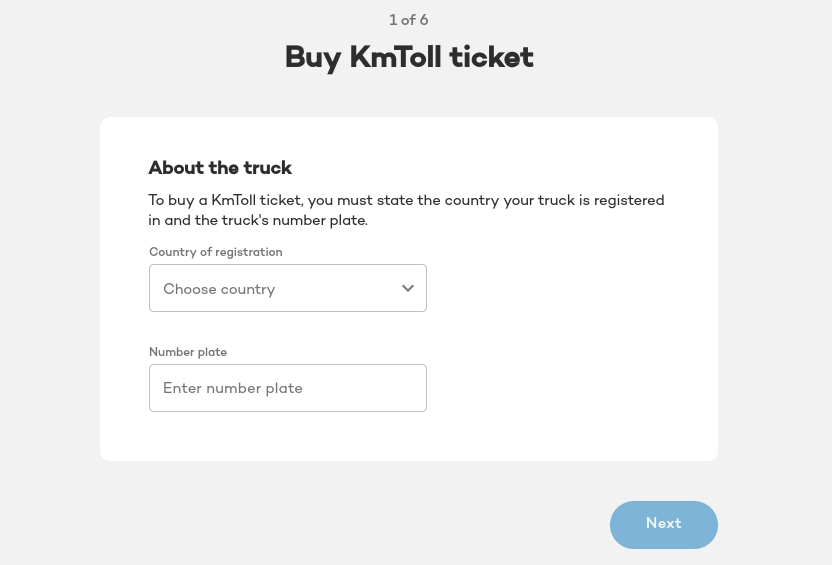The width and height of the screenshot is (832, 565).
Task: Click the 'Country of registration' label
Action: pos(216,252)
